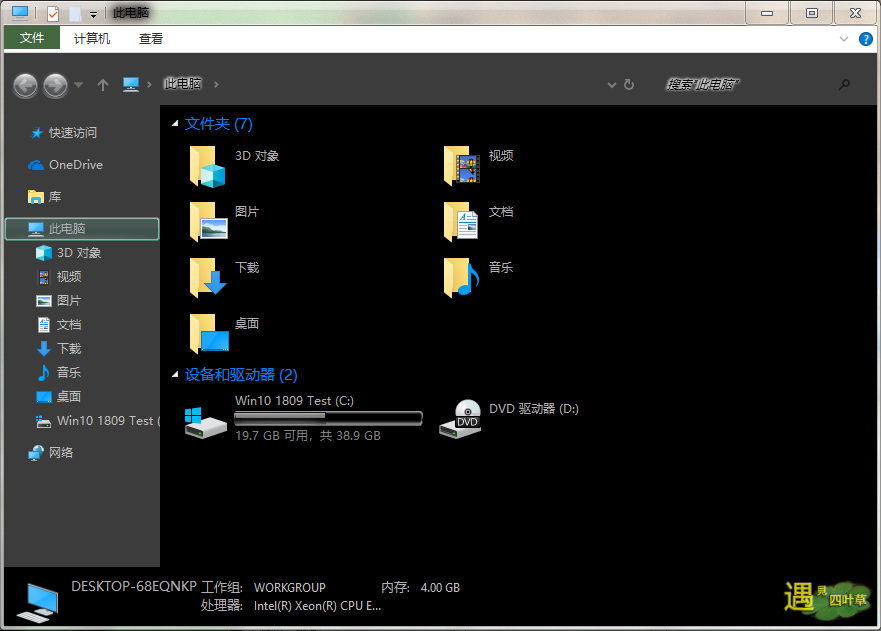
Task: Open the 图片 folder icon
Action: (x=207, y=222)
